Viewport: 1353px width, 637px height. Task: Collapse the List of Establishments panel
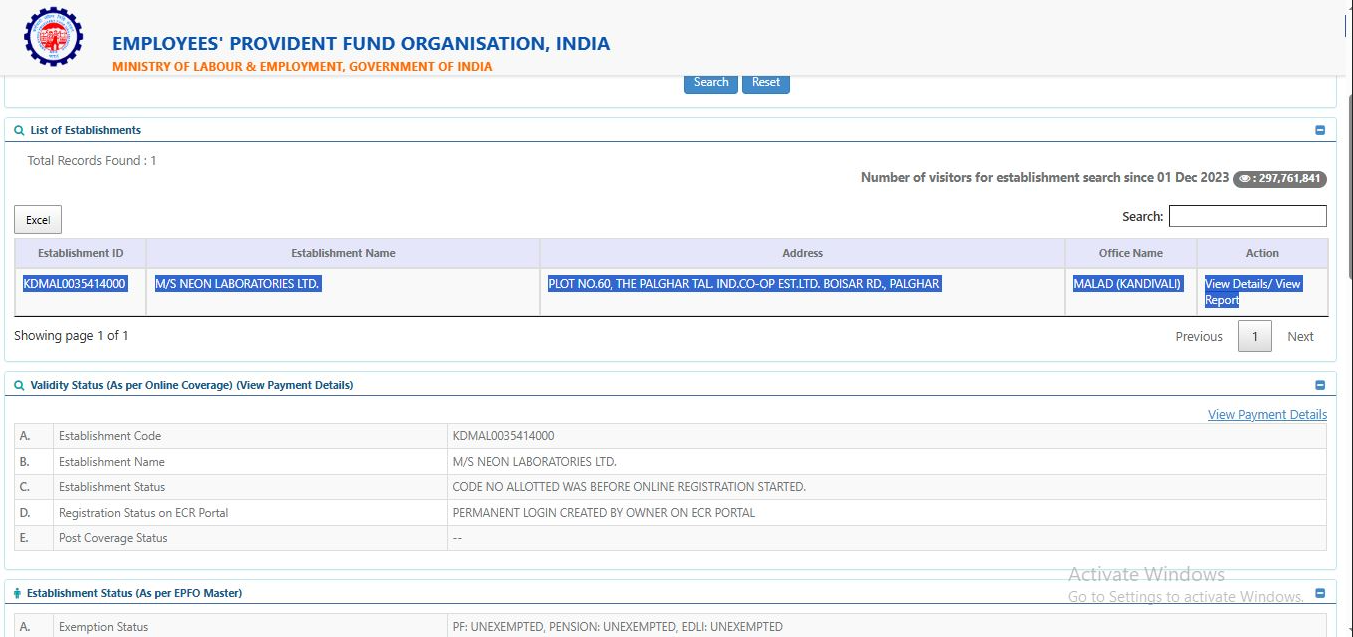pyautogui.click(x=1319, y=130)
